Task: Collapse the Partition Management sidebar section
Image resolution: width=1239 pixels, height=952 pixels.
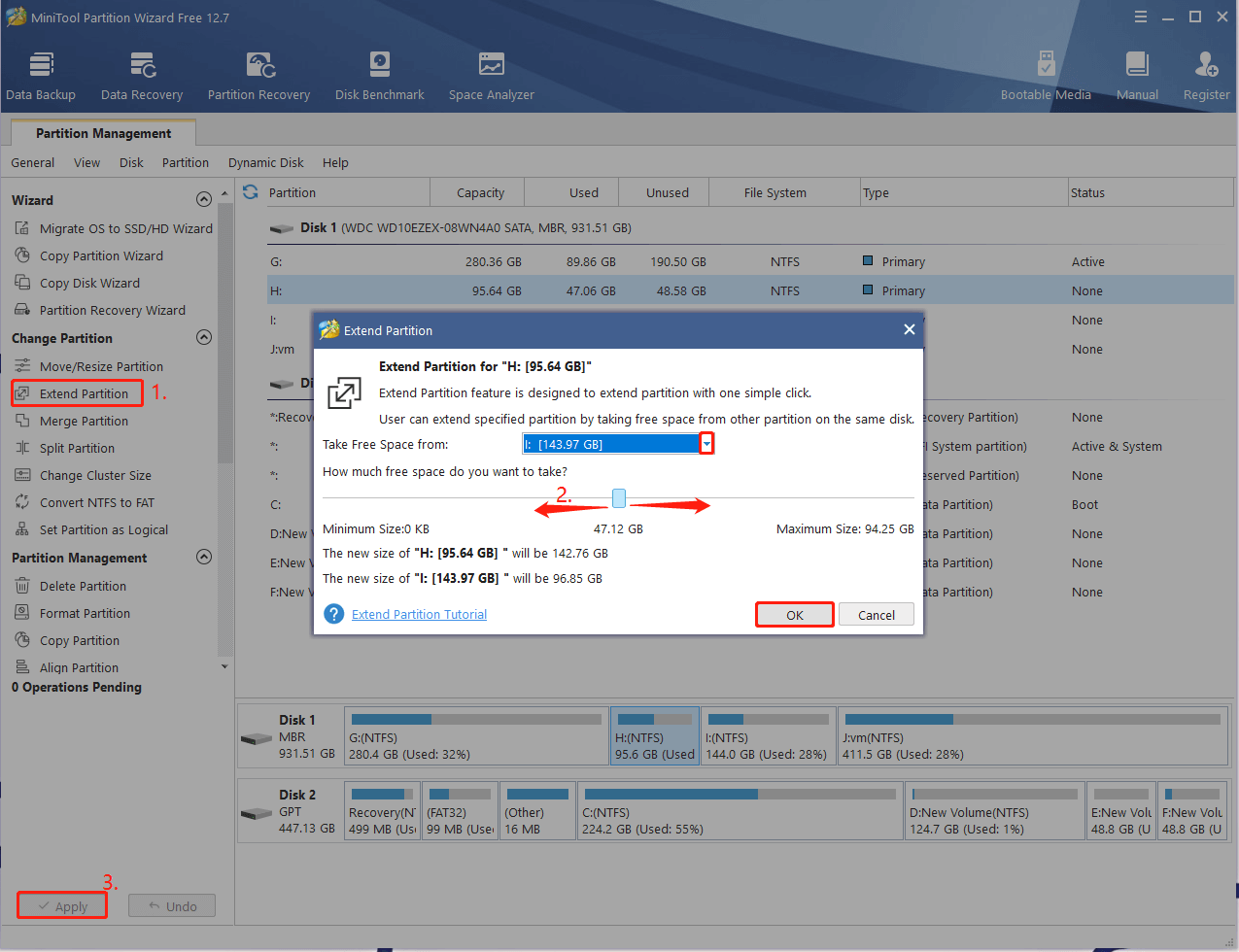Action: click(204, 557)
